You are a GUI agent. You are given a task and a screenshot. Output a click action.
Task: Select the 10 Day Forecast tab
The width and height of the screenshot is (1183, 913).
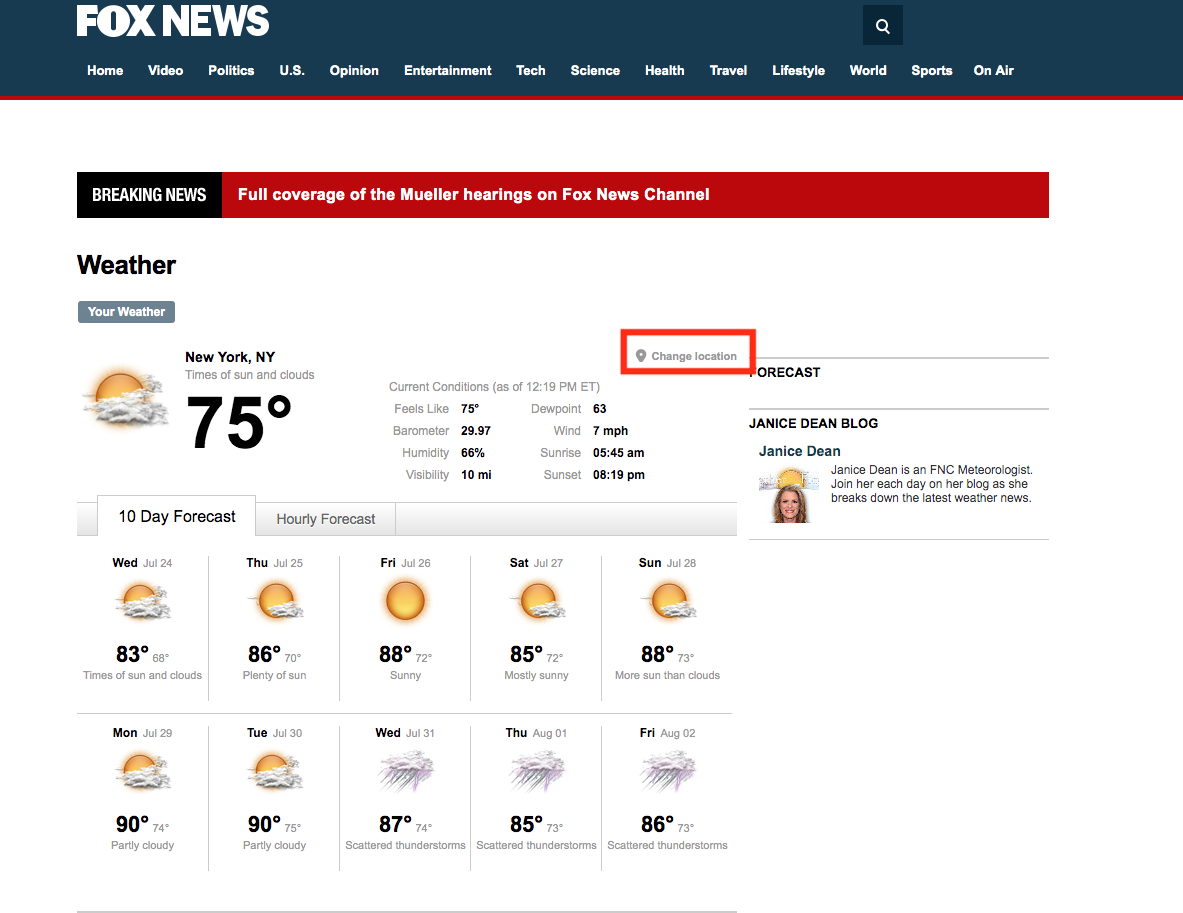177,516
